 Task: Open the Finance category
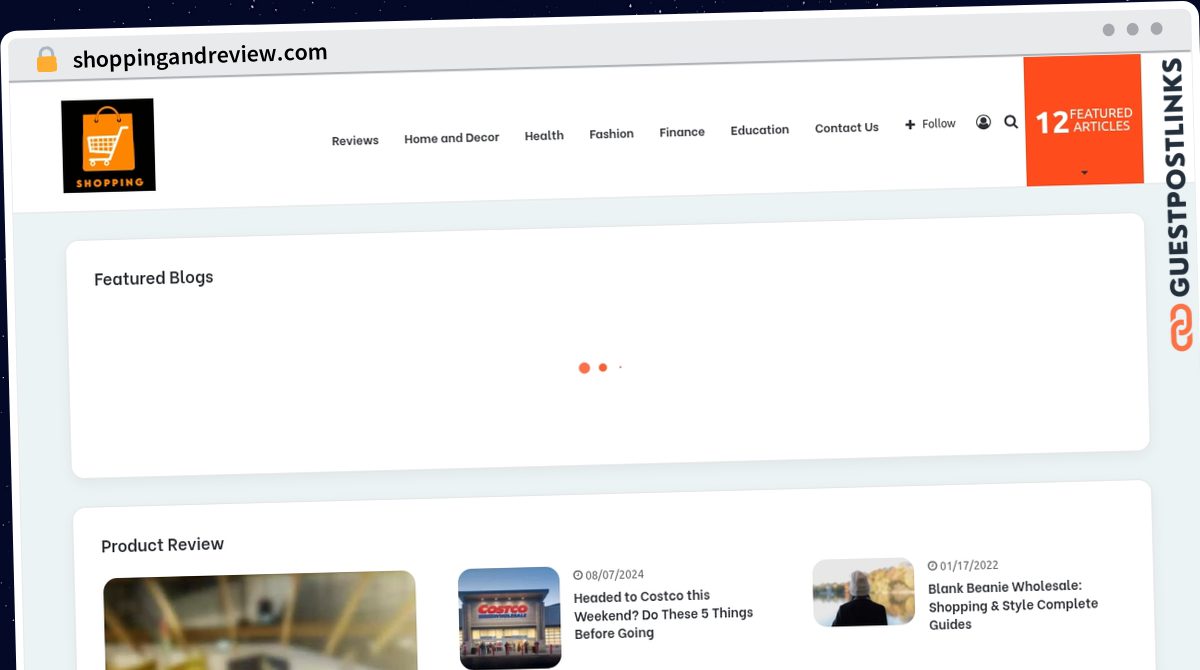[682, 131]
